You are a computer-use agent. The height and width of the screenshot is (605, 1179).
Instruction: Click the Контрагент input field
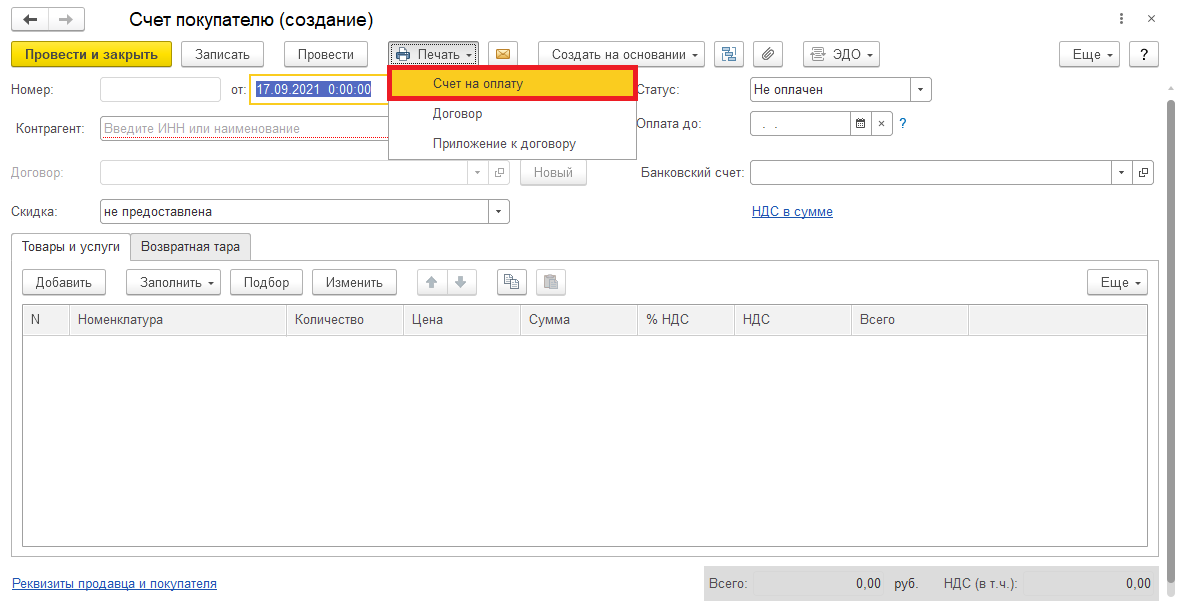click(x=244, y=128)
